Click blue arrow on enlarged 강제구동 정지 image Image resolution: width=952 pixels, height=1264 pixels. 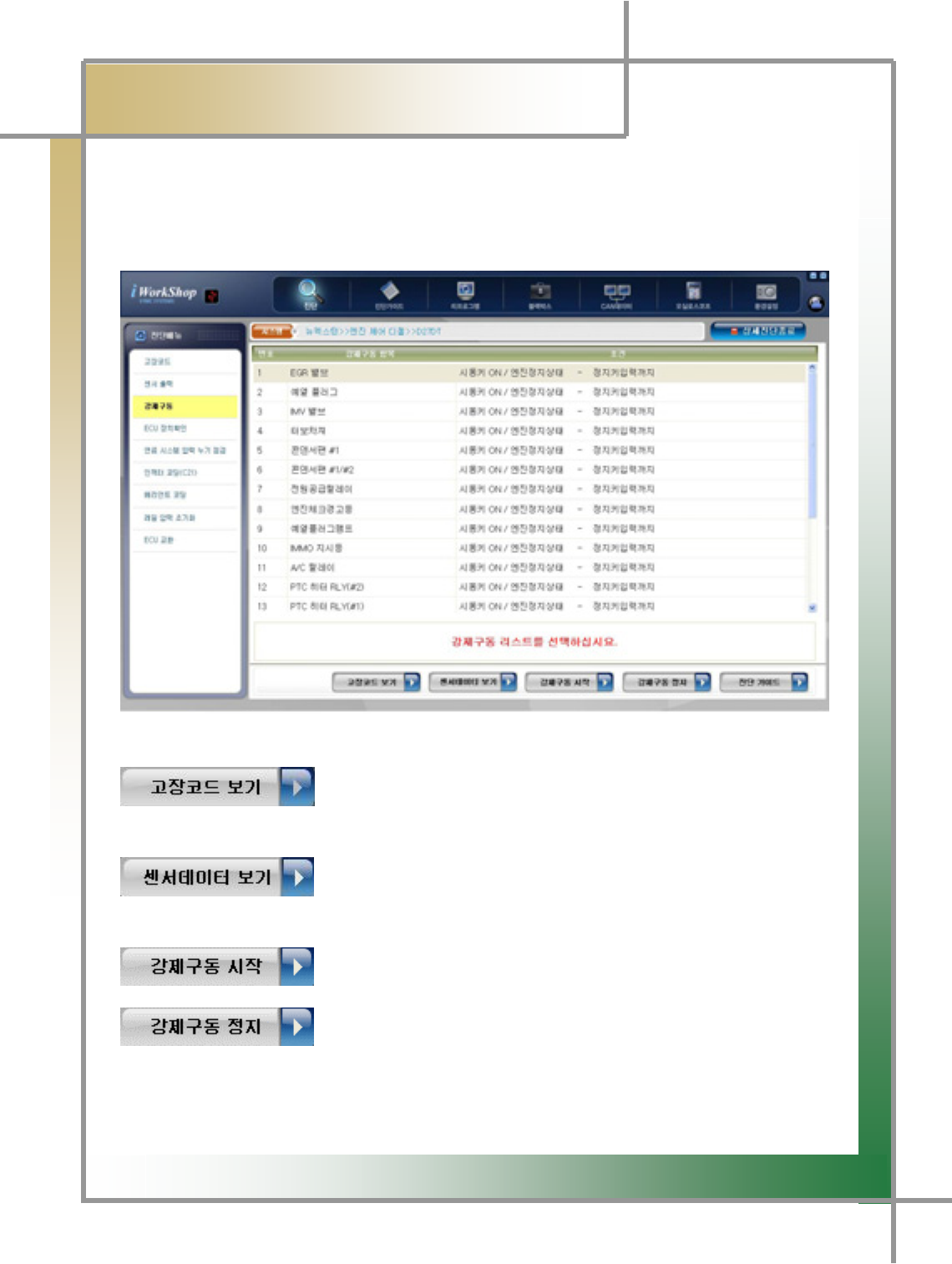click(296, 1027)
